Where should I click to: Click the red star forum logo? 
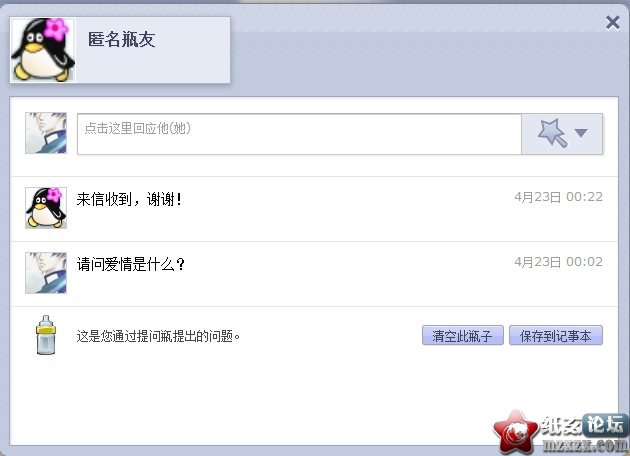click(515, 433)
